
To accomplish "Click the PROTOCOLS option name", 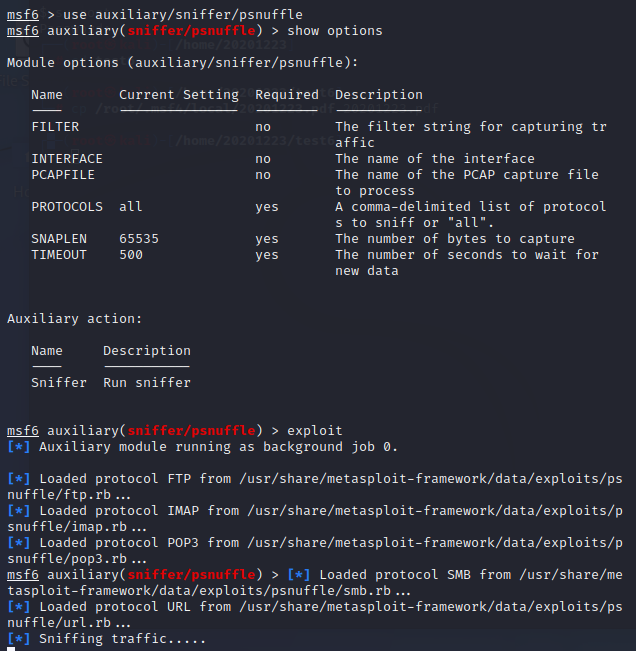I will [x=67, y=207].
